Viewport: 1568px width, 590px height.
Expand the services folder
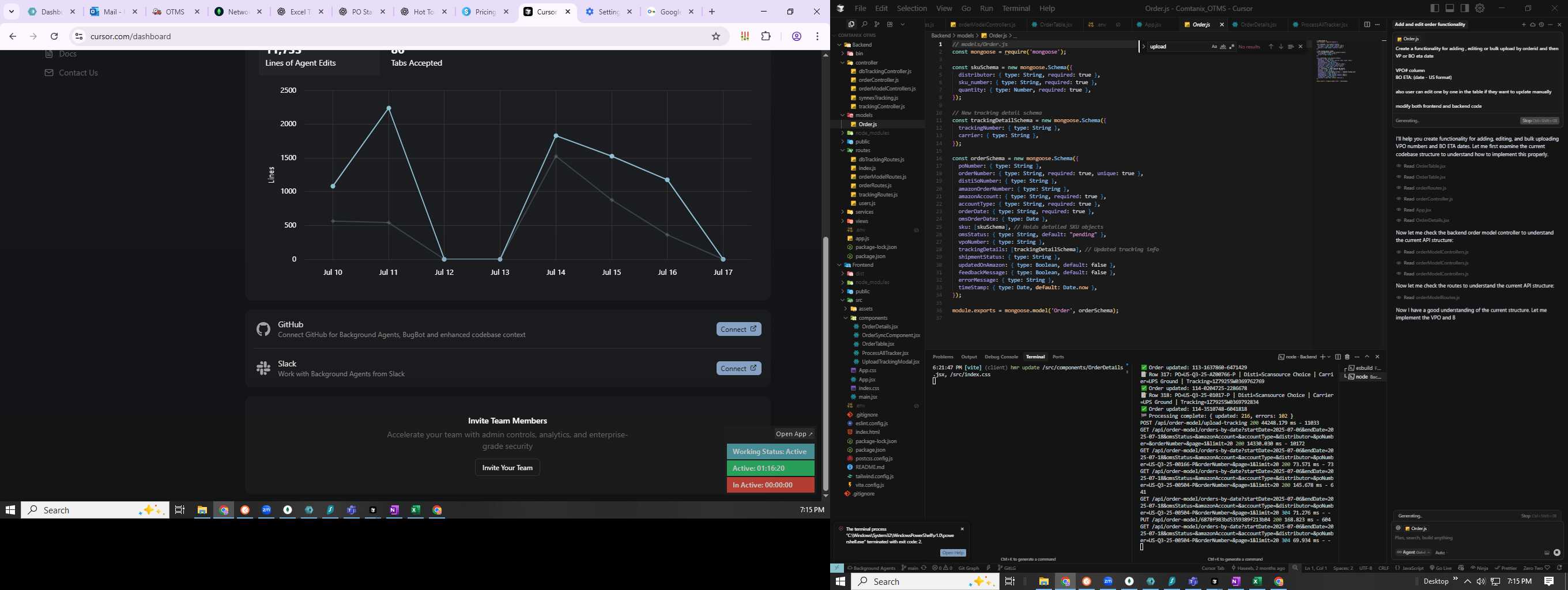(x=864, y=212)
